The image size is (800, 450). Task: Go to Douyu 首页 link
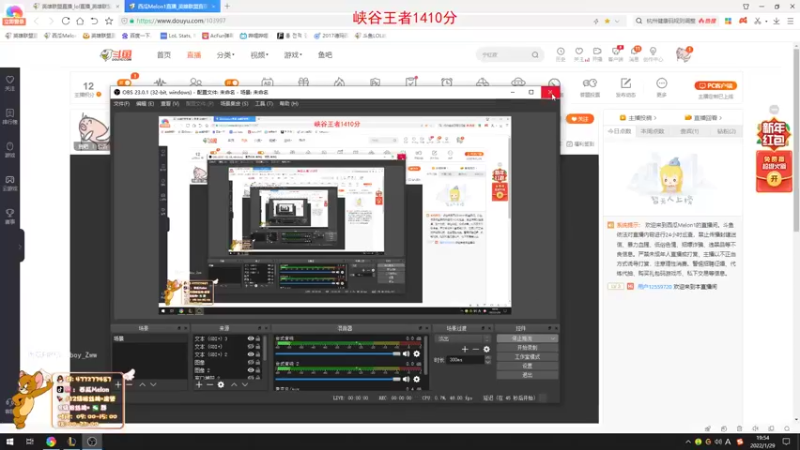164,55
